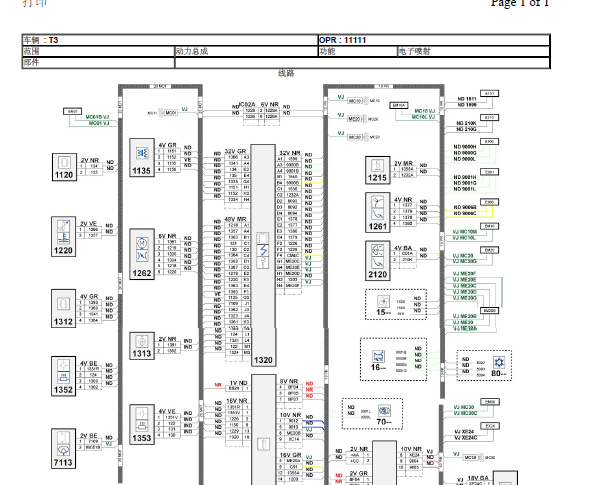This screenshot has height=485, width=608.
Task: Select the EM10A splice box
Action: 399,105
